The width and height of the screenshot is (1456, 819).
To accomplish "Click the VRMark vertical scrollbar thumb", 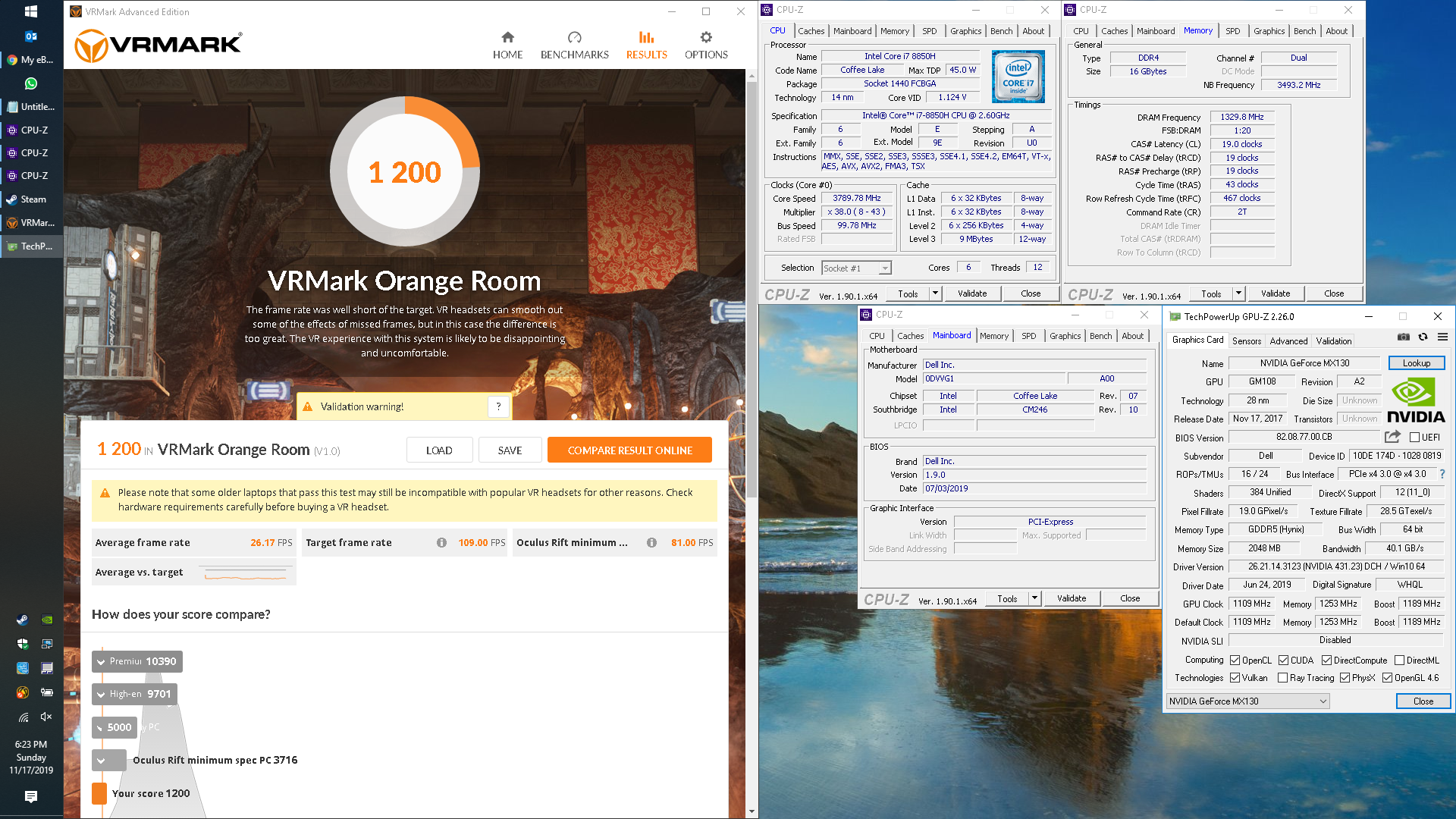I will click(x=752, y=290).
